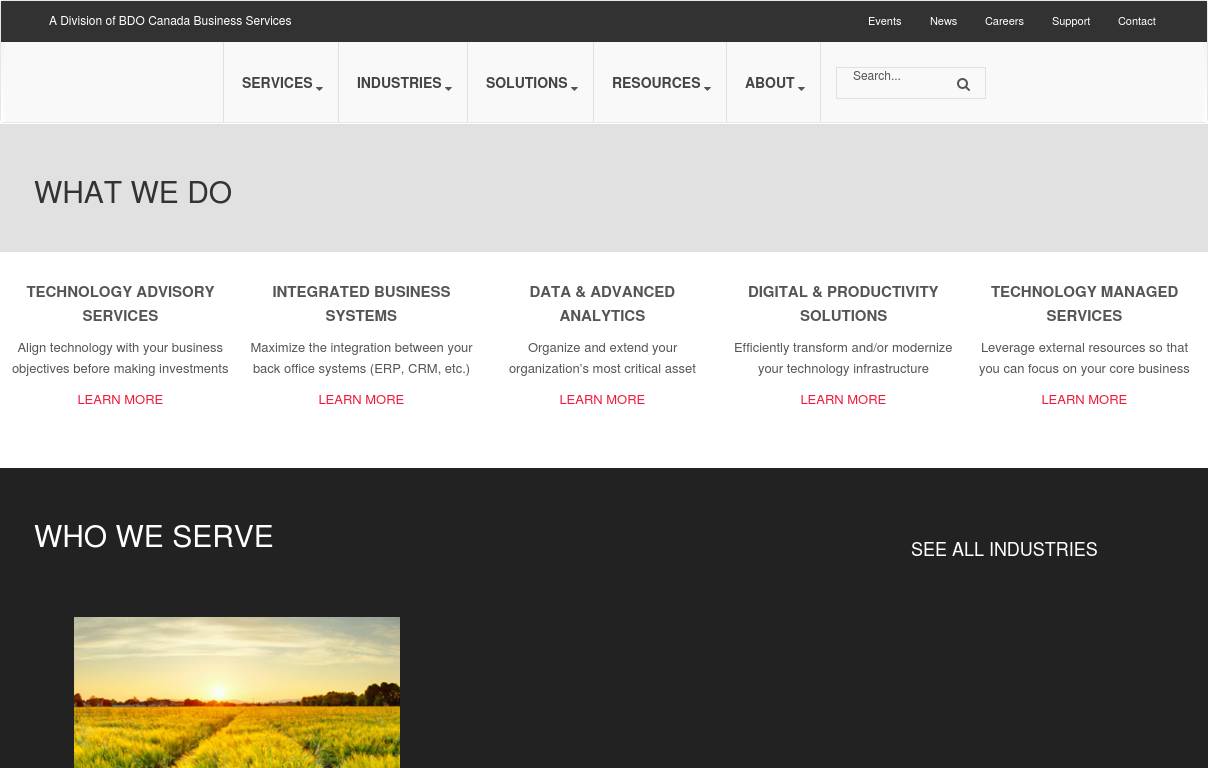Open the About navigation menu
This screenshot has width=1208, height=768.
coord(773,84)
